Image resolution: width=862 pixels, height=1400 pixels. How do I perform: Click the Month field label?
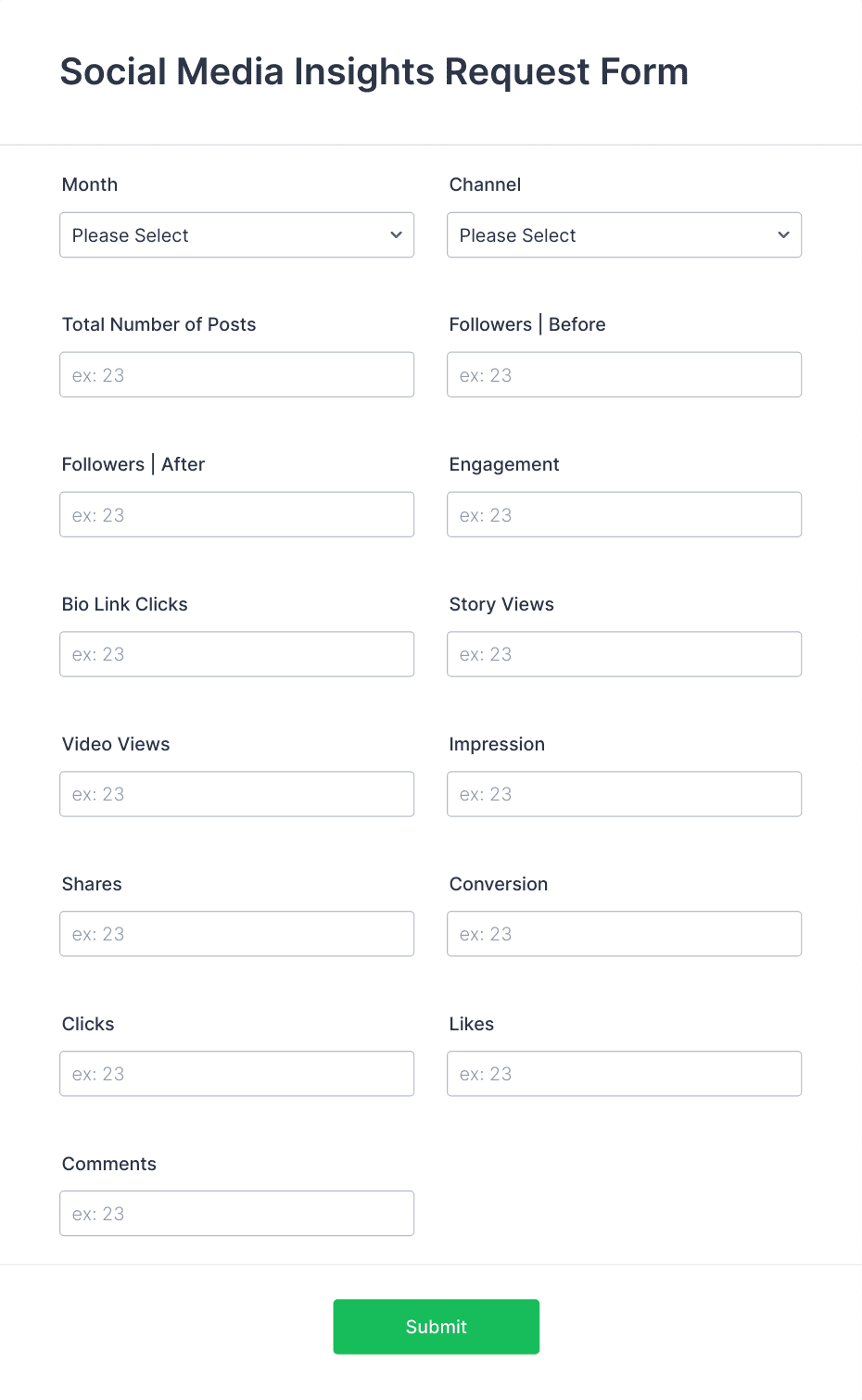(89, 184)
